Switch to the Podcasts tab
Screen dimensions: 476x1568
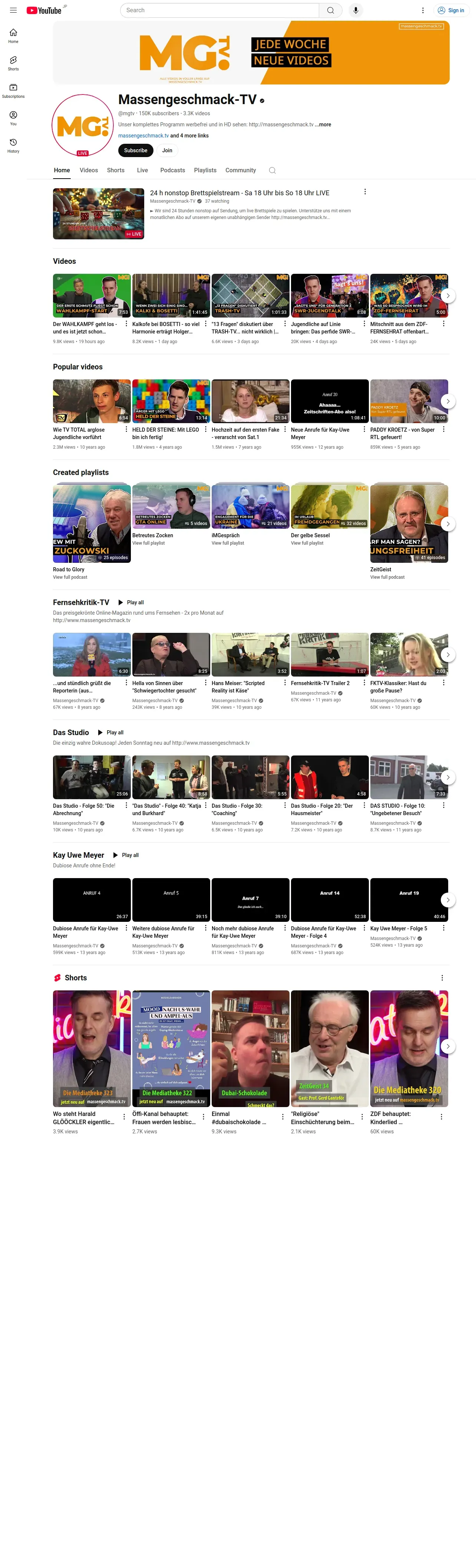click(x=172, y=170)
